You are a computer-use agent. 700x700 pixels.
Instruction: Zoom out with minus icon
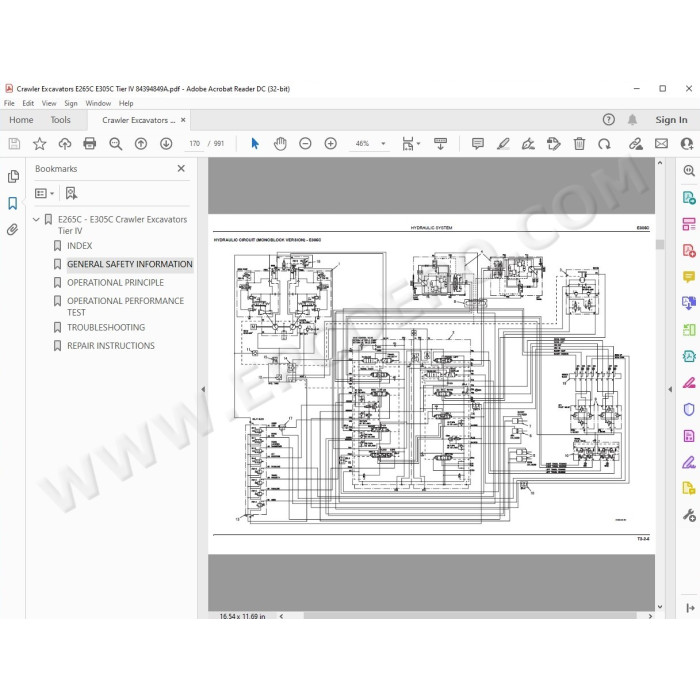(305, 143)
